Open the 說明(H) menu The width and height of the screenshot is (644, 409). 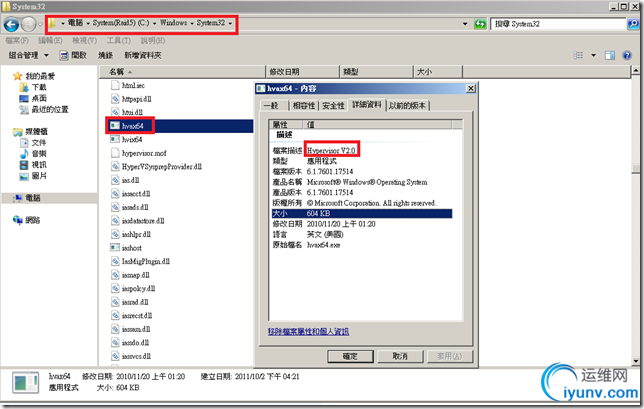coord(153,41)
